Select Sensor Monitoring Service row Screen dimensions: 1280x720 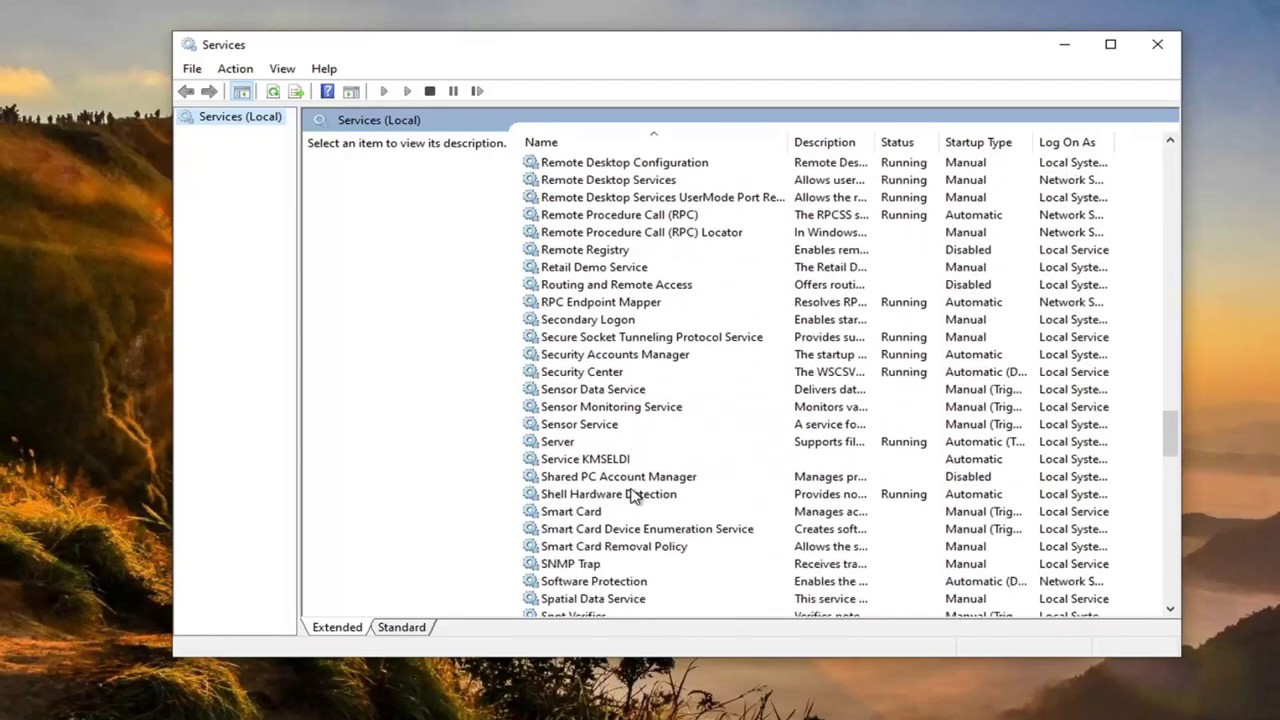pos(611,407)
